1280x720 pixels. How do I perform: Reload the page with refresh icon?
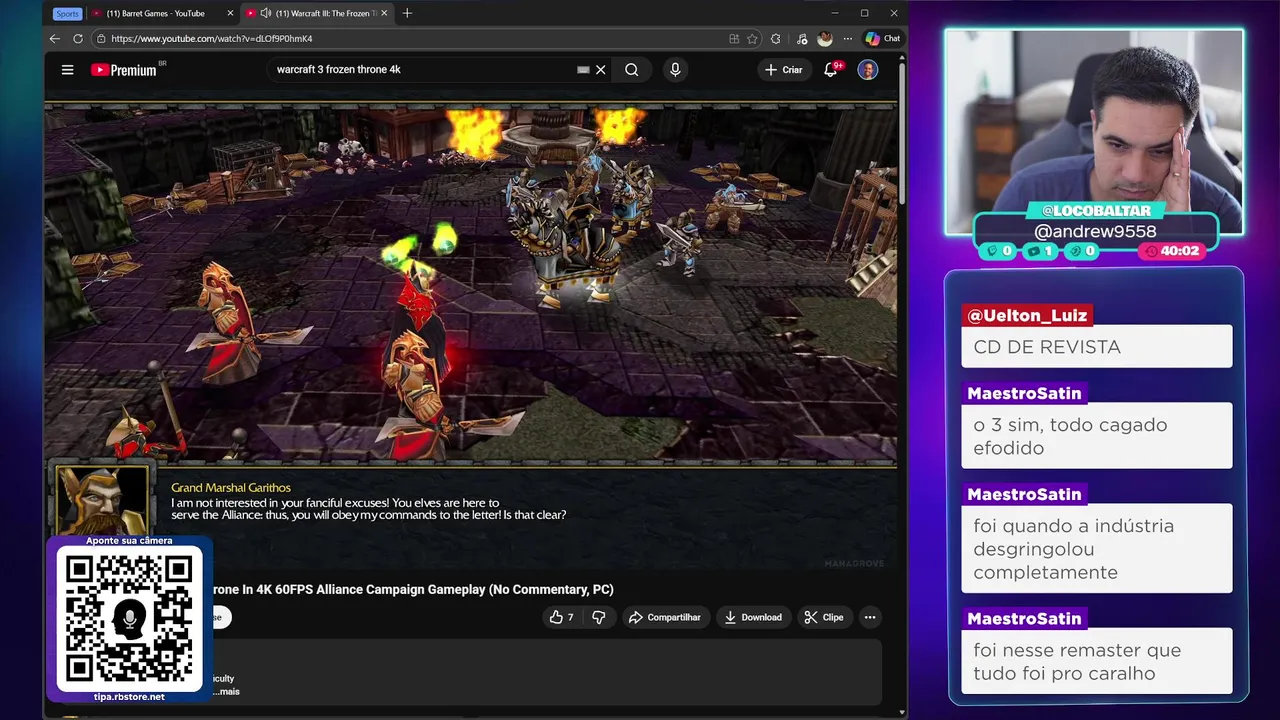click(x=78, y=38)
